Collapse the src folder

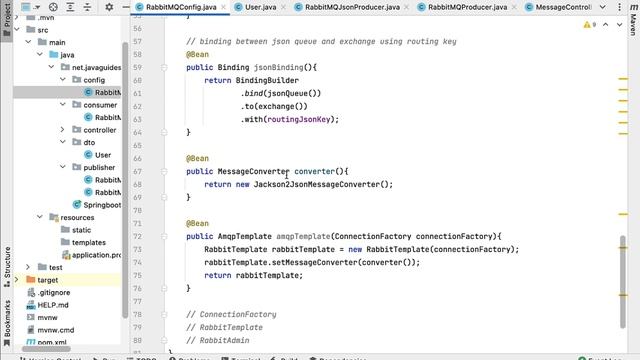coord(17,29)
